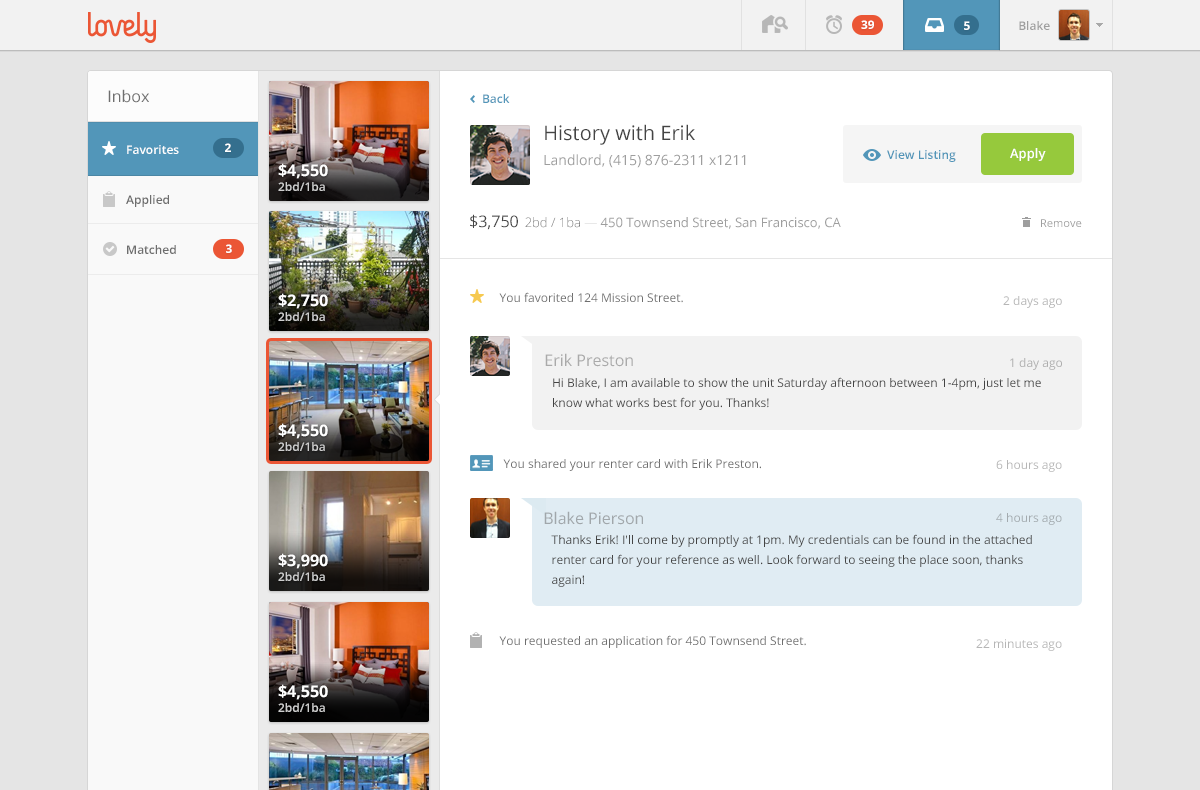The width and height of the screenshot is (1200, 790).
Task: Click the '2 days ago' timestamp
Action: [x=1032, y=301]
